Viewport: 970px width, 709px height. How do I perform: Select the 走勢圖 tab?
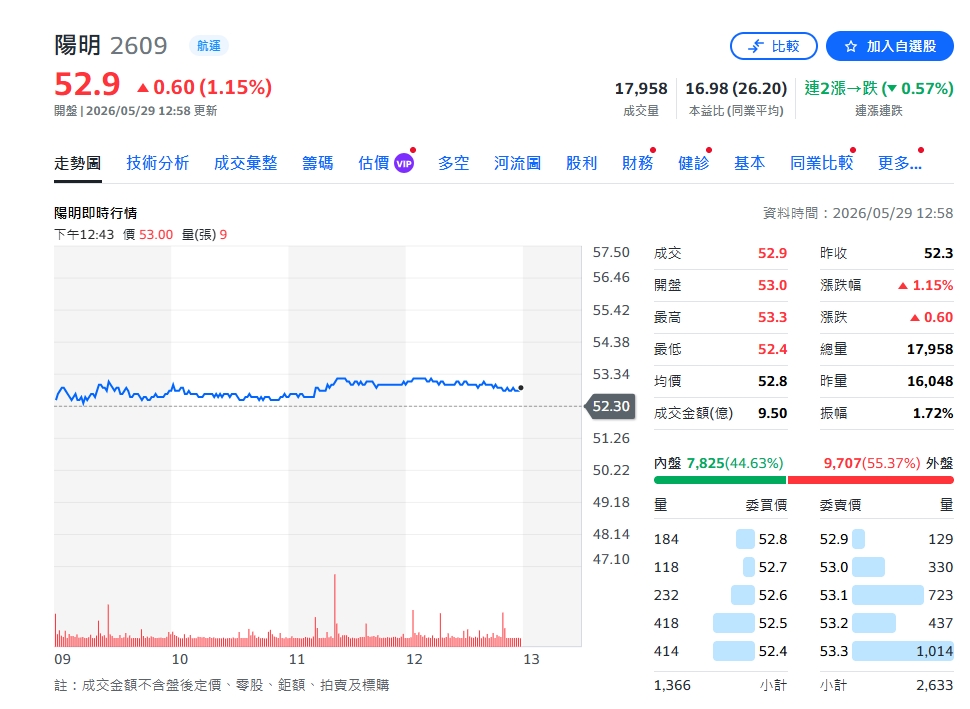pyautogui.click(x=77, y=163)
